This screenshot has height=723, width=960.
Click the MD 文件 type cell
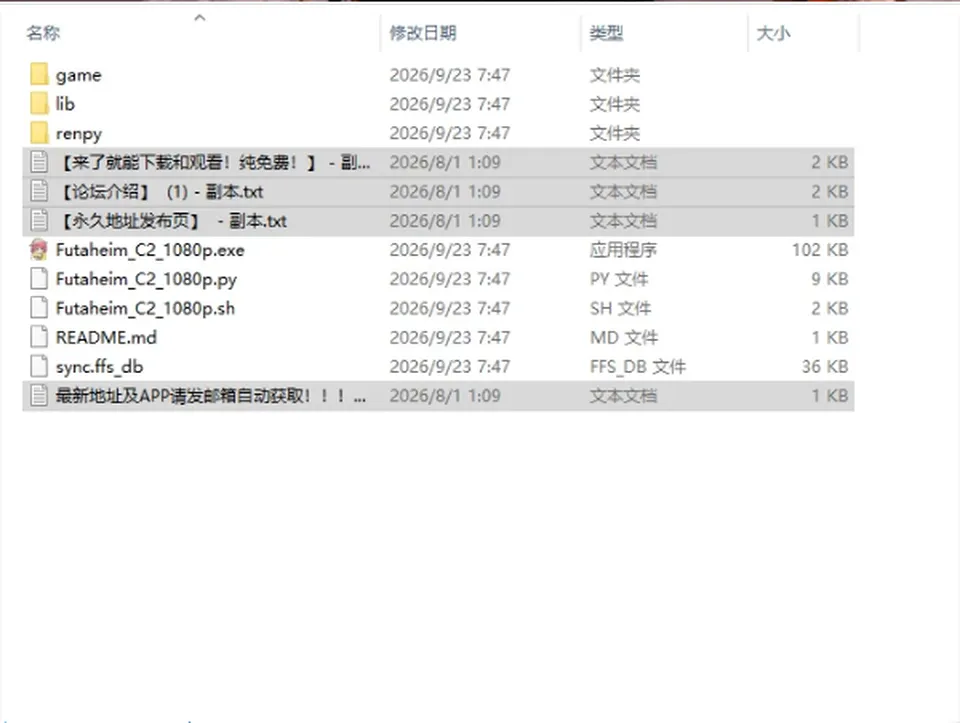pos(624,337)
